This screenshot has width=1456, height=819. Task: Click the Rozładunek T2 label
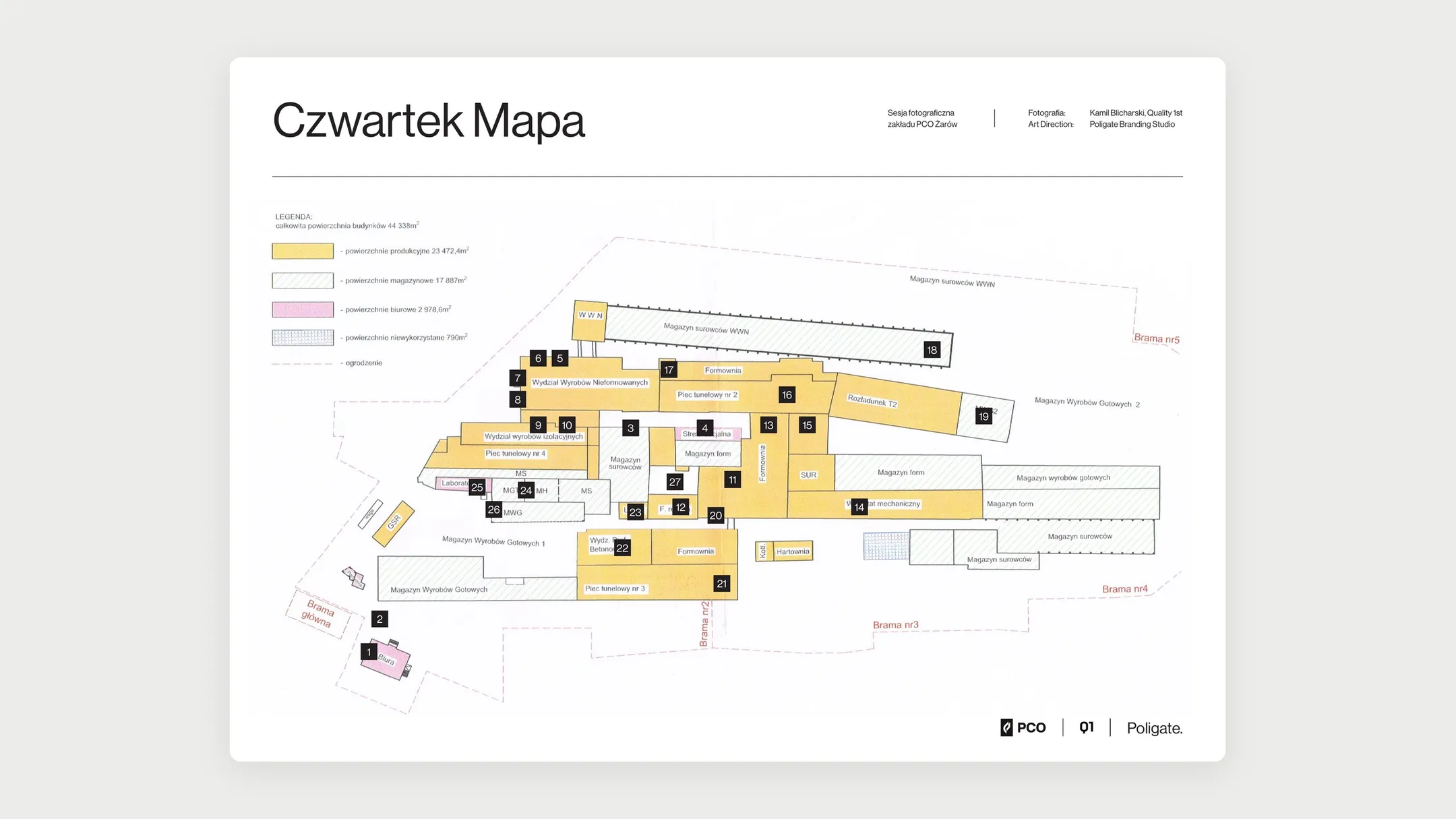click(872, 401)
